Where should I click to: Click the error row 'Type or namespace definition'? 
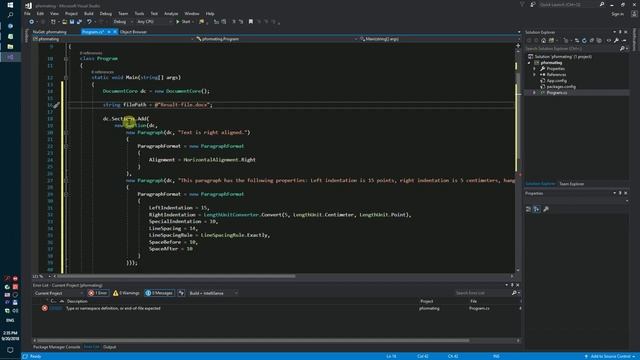276,309
